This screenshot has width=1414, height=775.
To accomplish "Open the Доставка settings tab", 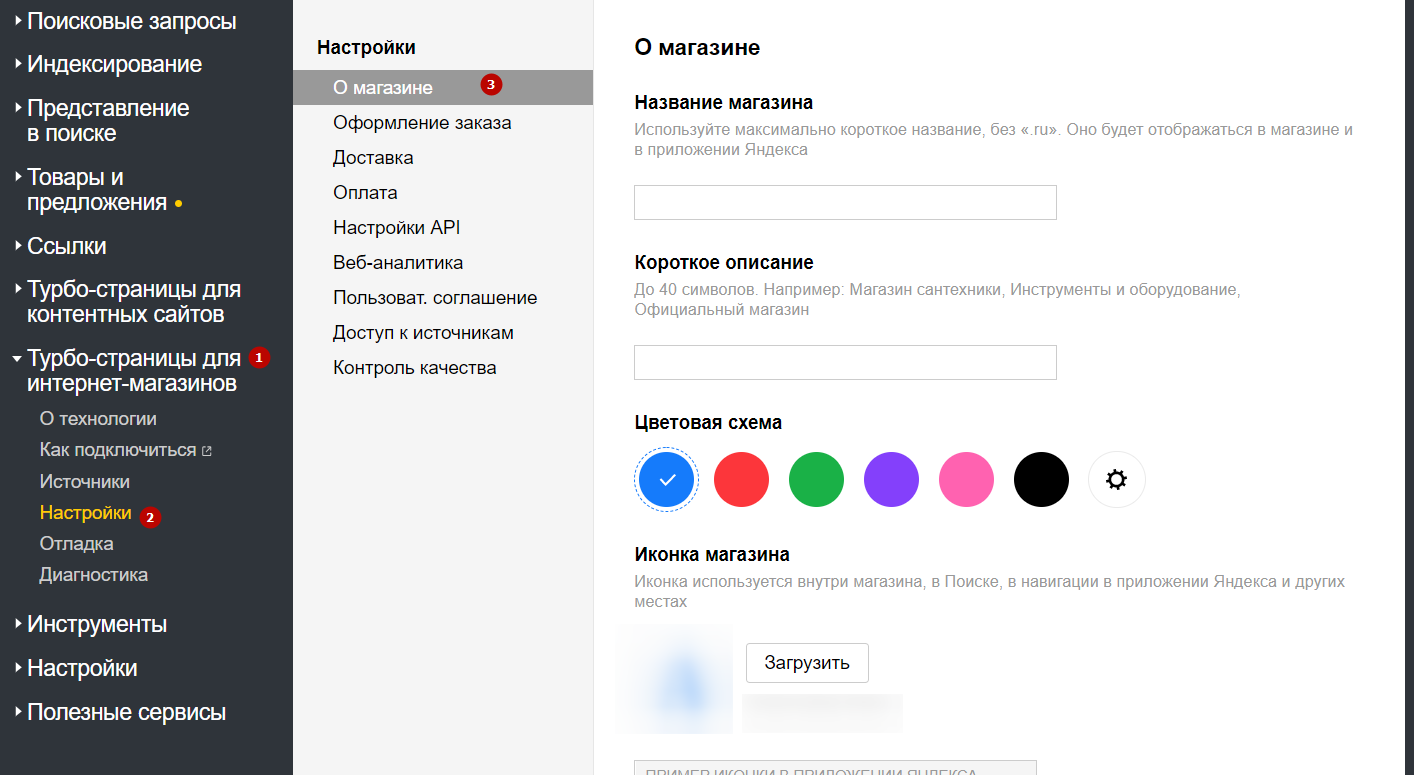I will [x=373, y=158].
